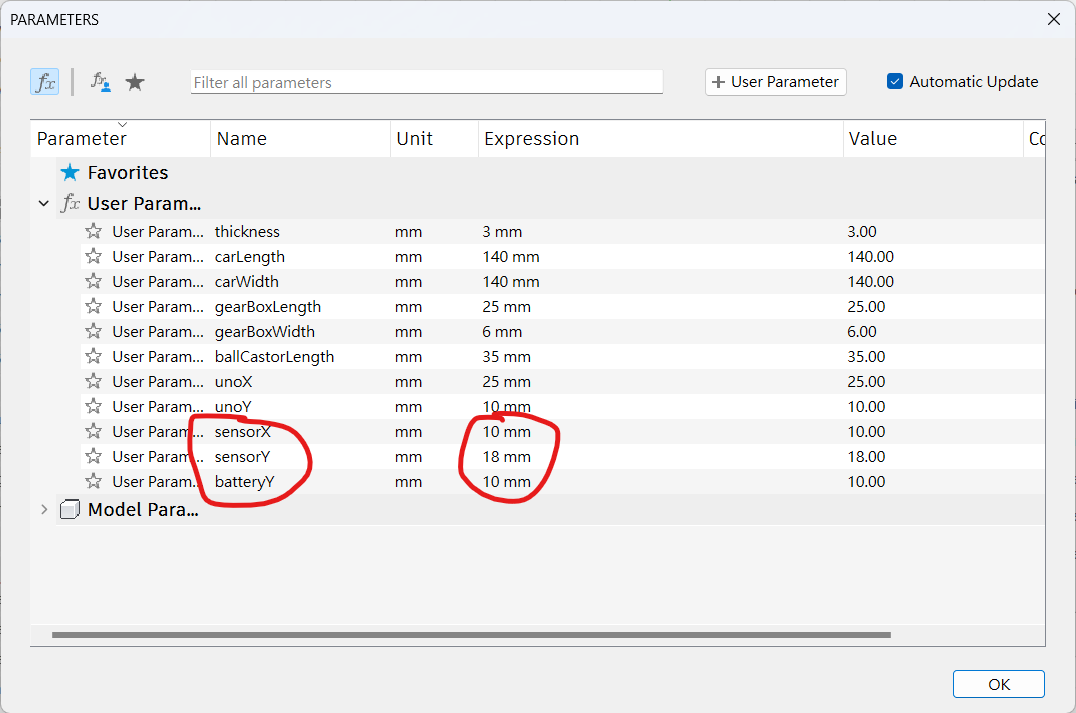Select the carWidth expression cell
This screenshot has width=1076, height=713.
[511, 282]
